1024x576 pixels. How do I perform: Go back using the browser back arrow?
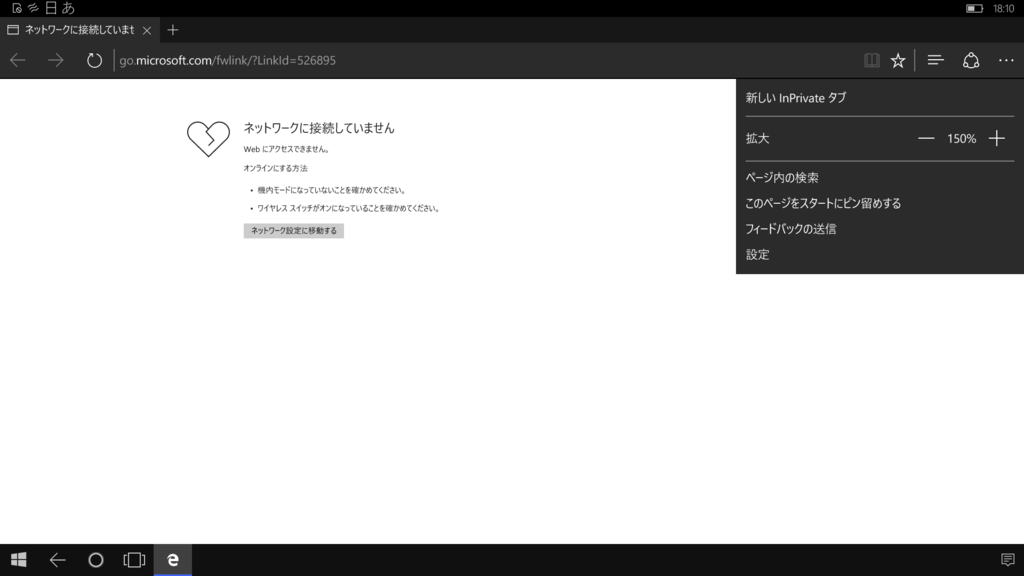click(x=18, y=60)
